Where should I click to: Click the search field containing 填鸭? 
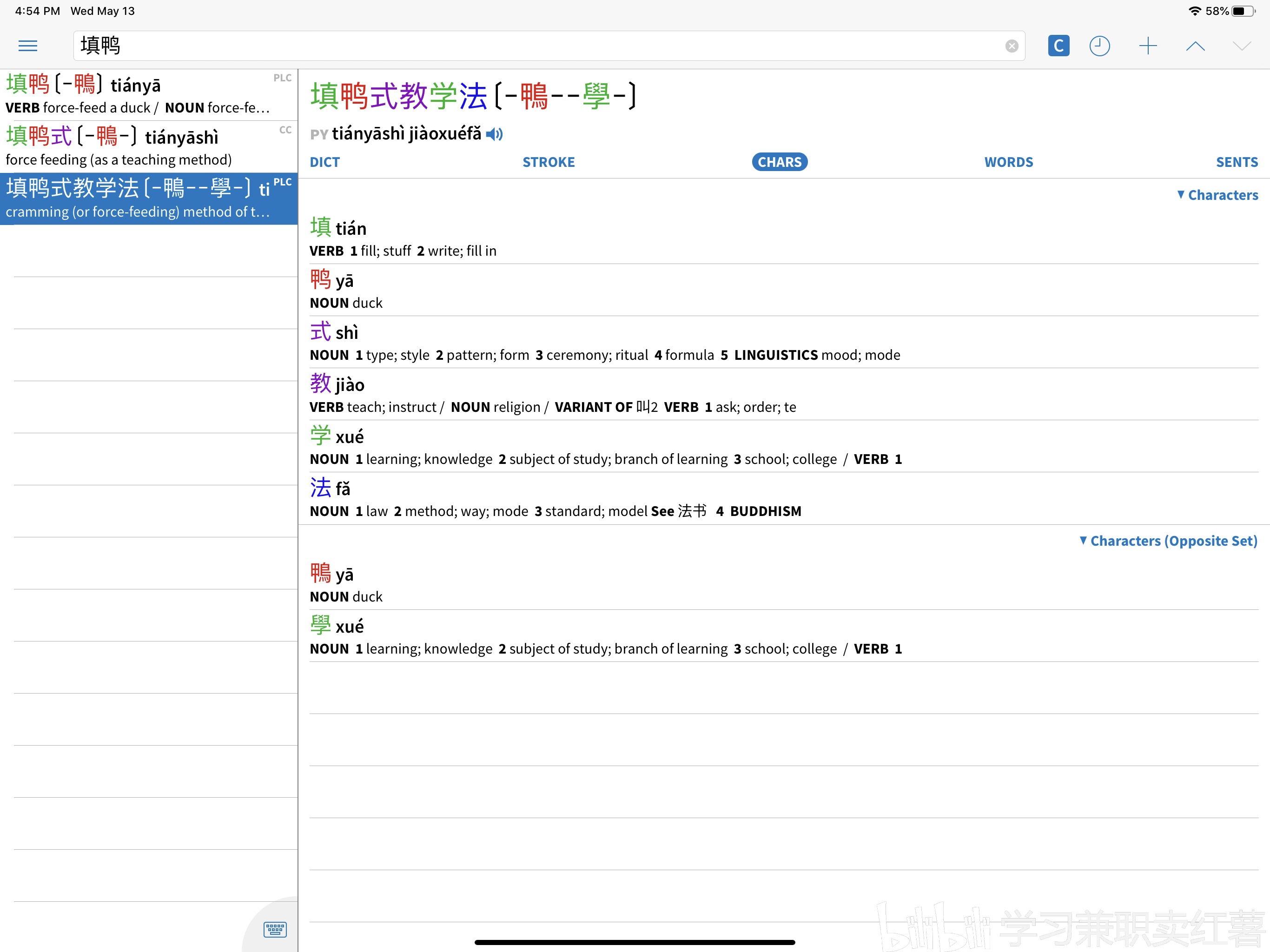[549, 46]
